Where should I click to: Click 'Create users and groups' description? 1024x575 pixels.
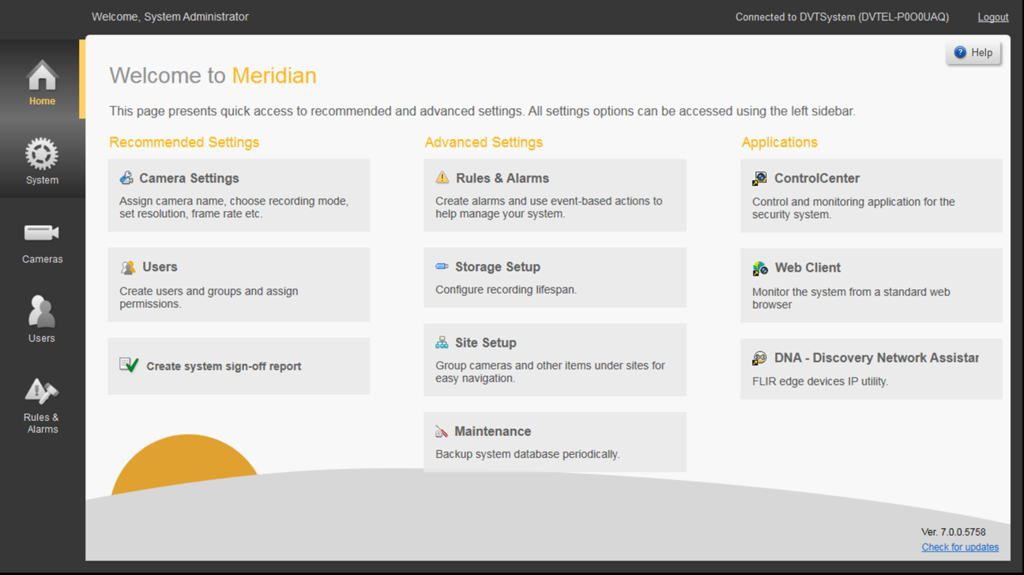point(208,297)
